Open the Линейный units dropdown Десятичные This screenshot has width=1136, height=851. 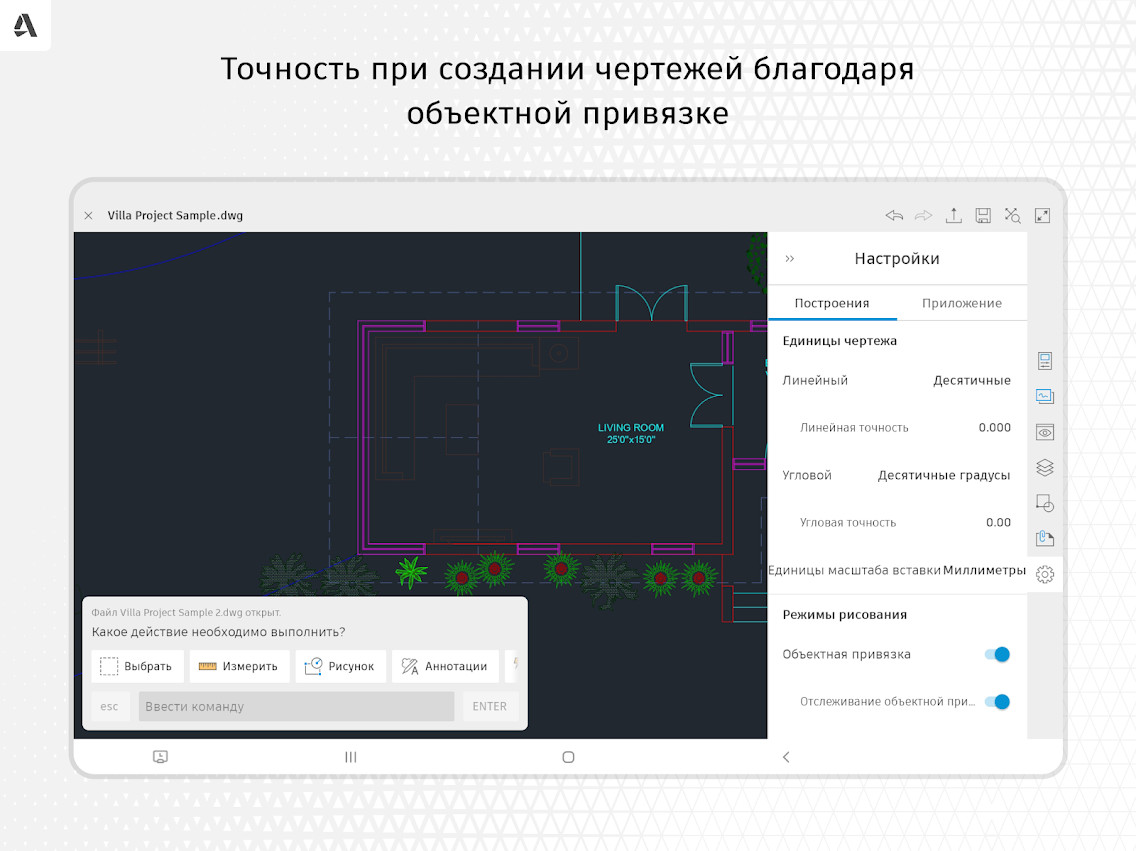[972, 380]
